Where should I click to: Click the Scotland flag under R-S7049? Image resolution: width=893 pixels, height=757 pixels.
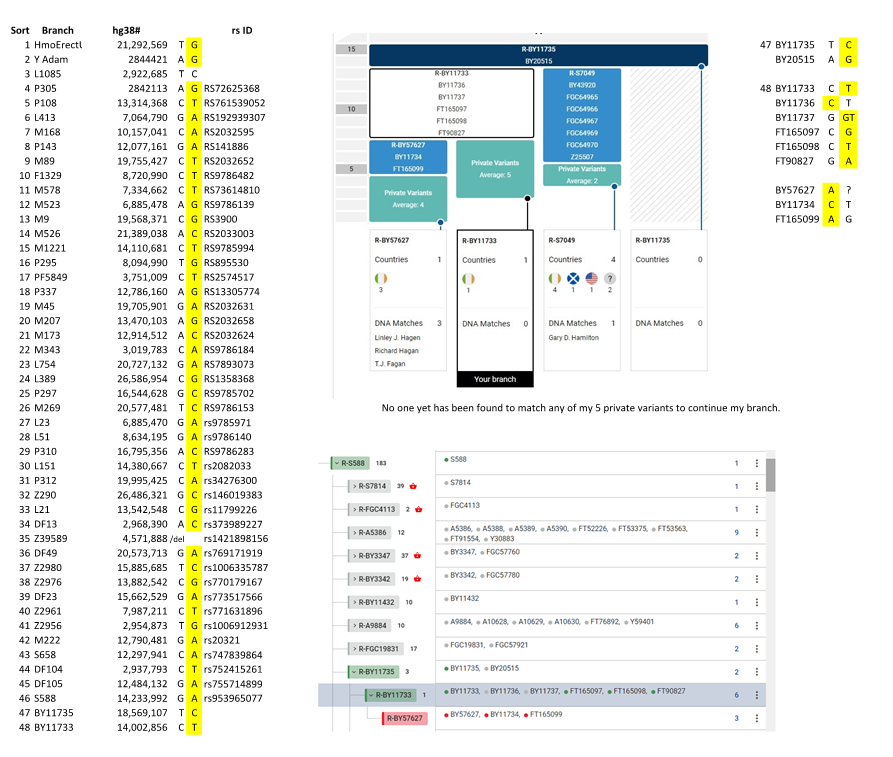(573, 279)
